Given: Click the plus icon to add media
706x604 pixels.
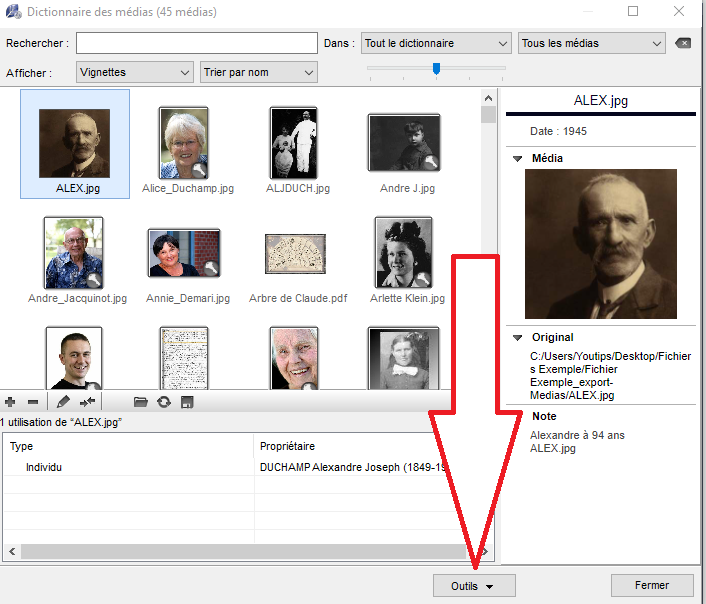Looking at the screenshot, I should pos(11,402).
